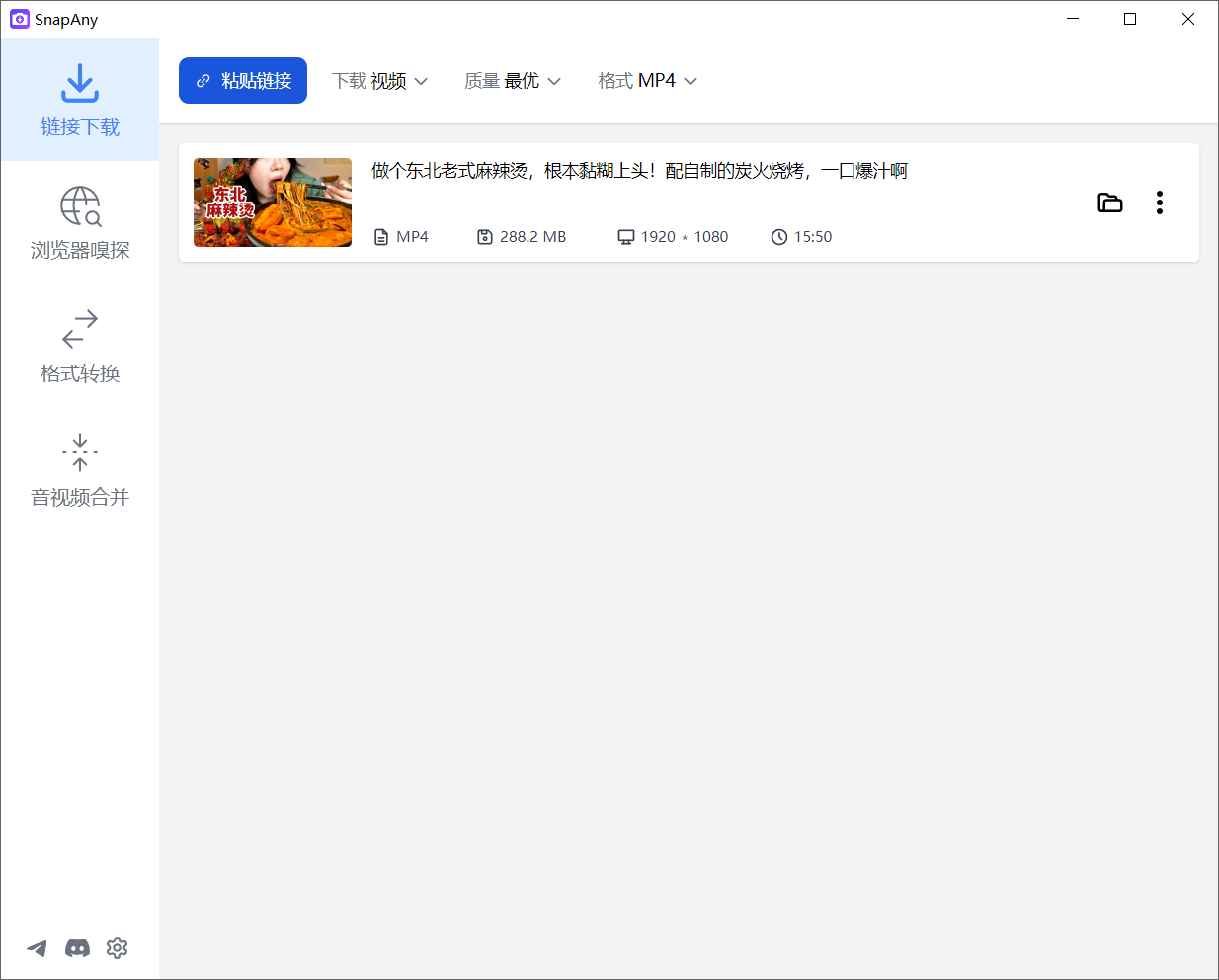The width and height of the screenshot is (1219, 980).
Task: Click the SnapAny logo in the title bar
Action: (19, 19)
